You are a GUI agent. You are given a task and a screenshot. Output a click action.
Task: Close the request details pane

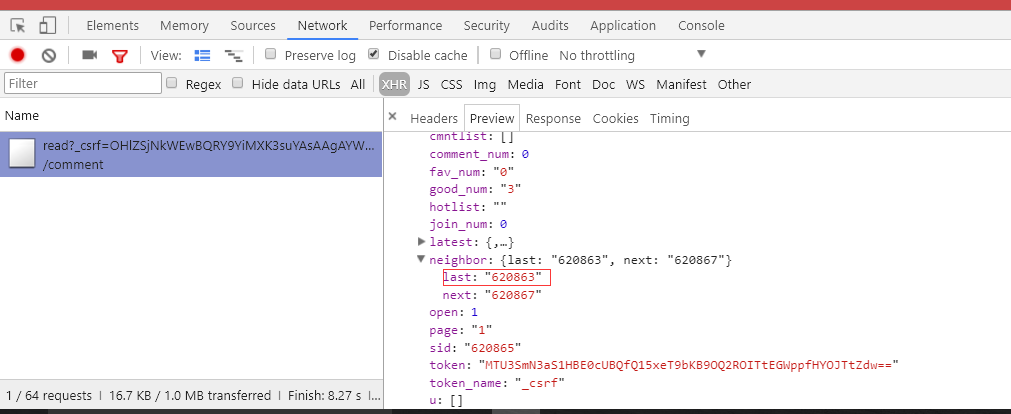(393, 117)
